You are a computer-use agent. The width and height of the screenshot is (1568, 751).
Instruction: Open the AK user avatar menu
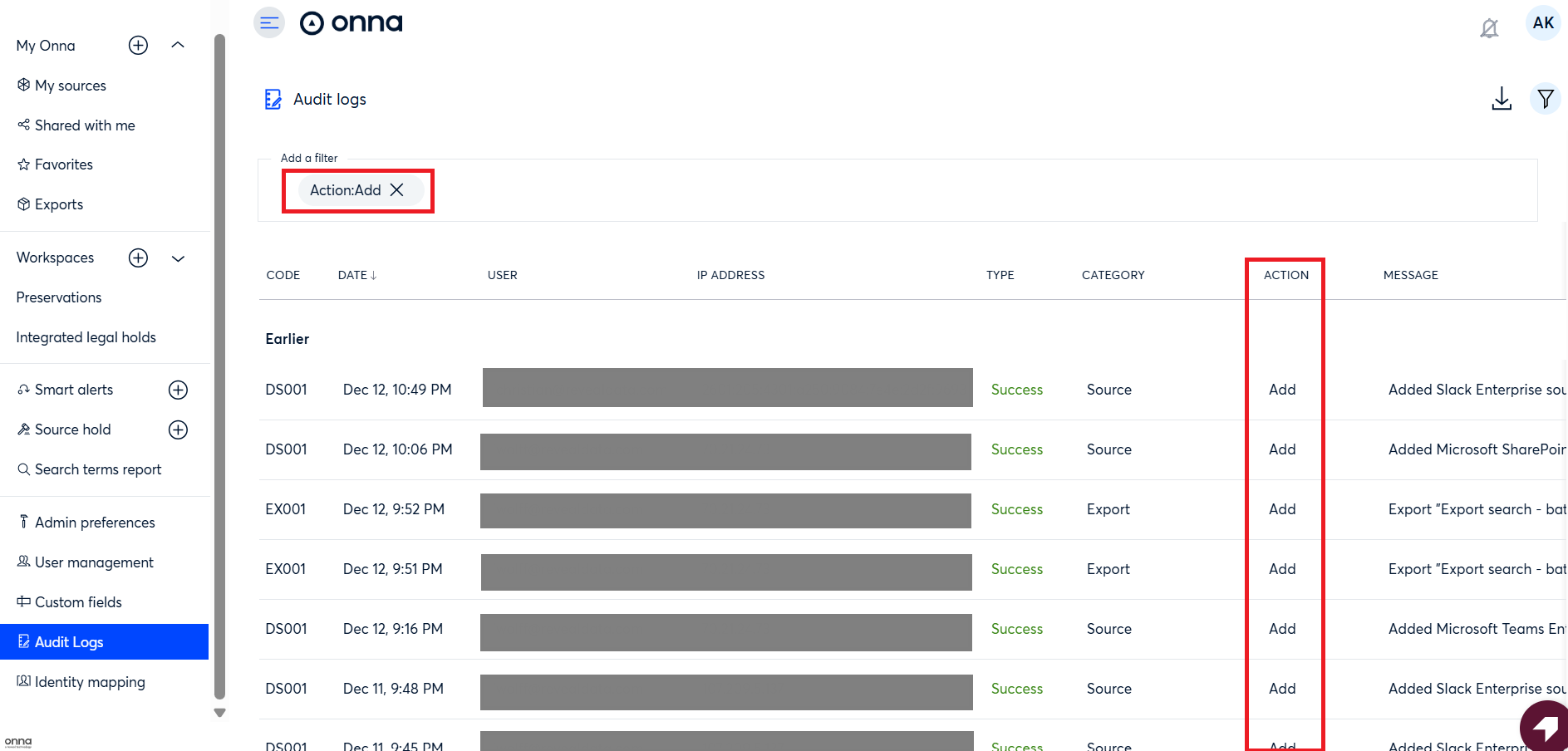(1542, 22)
